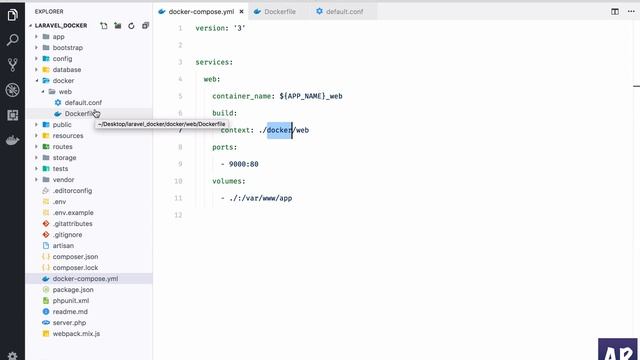Open package.json in the explorer
The image size is (640, 360).
coord(73,290)
